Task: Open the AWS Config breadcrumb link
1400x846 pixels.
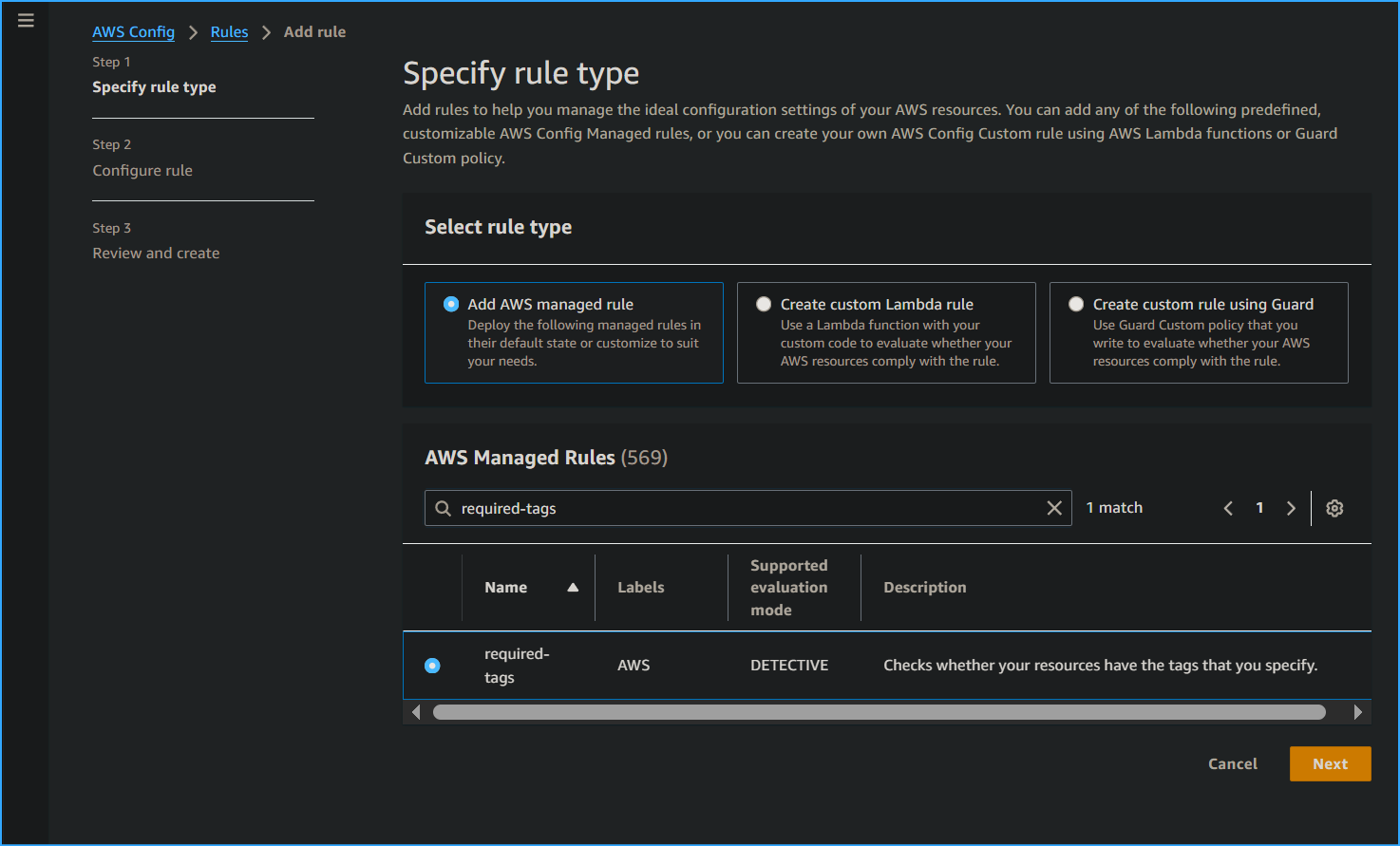Action: pos(133,31)
